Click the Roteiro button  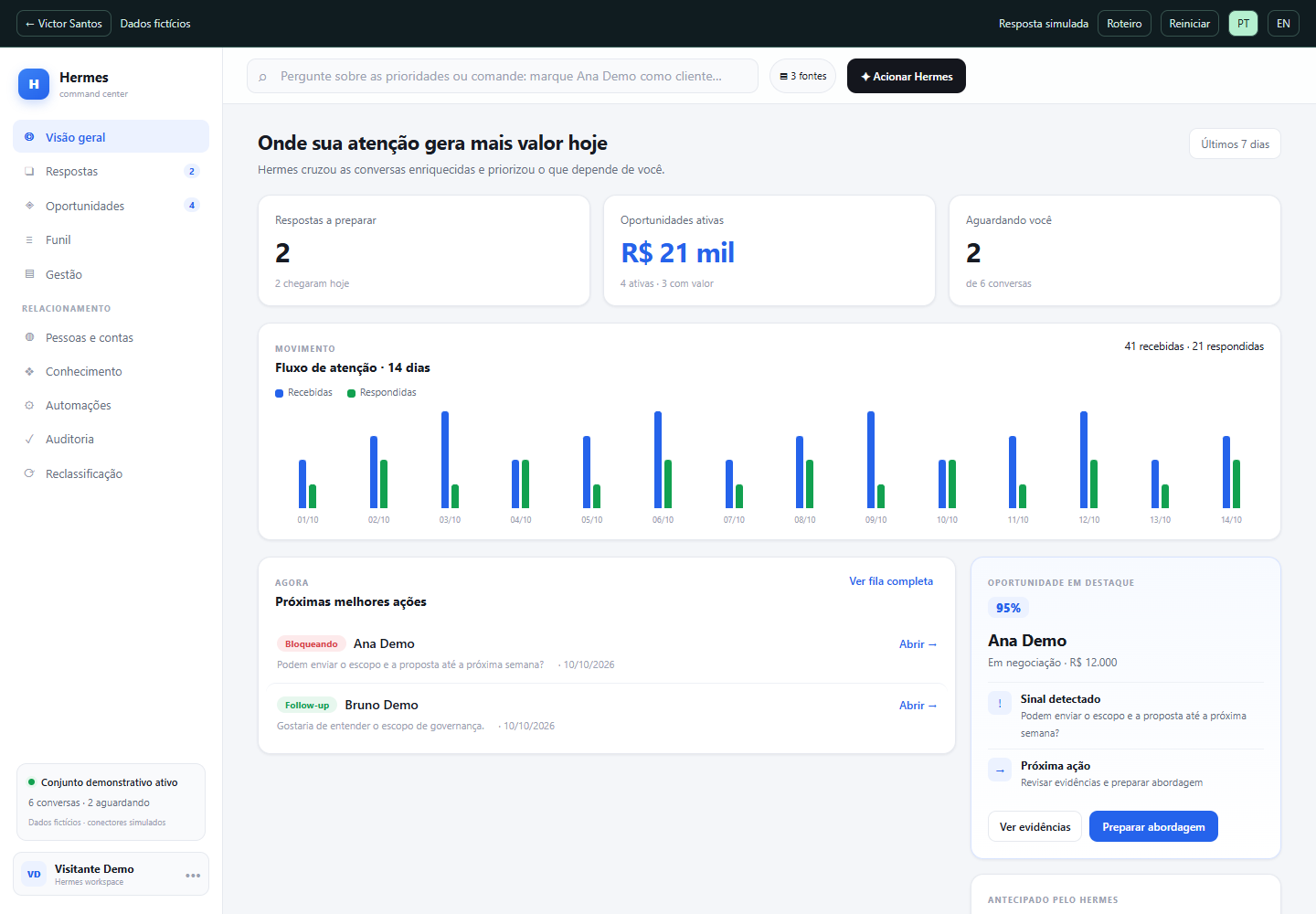(x=1124, y=24)
